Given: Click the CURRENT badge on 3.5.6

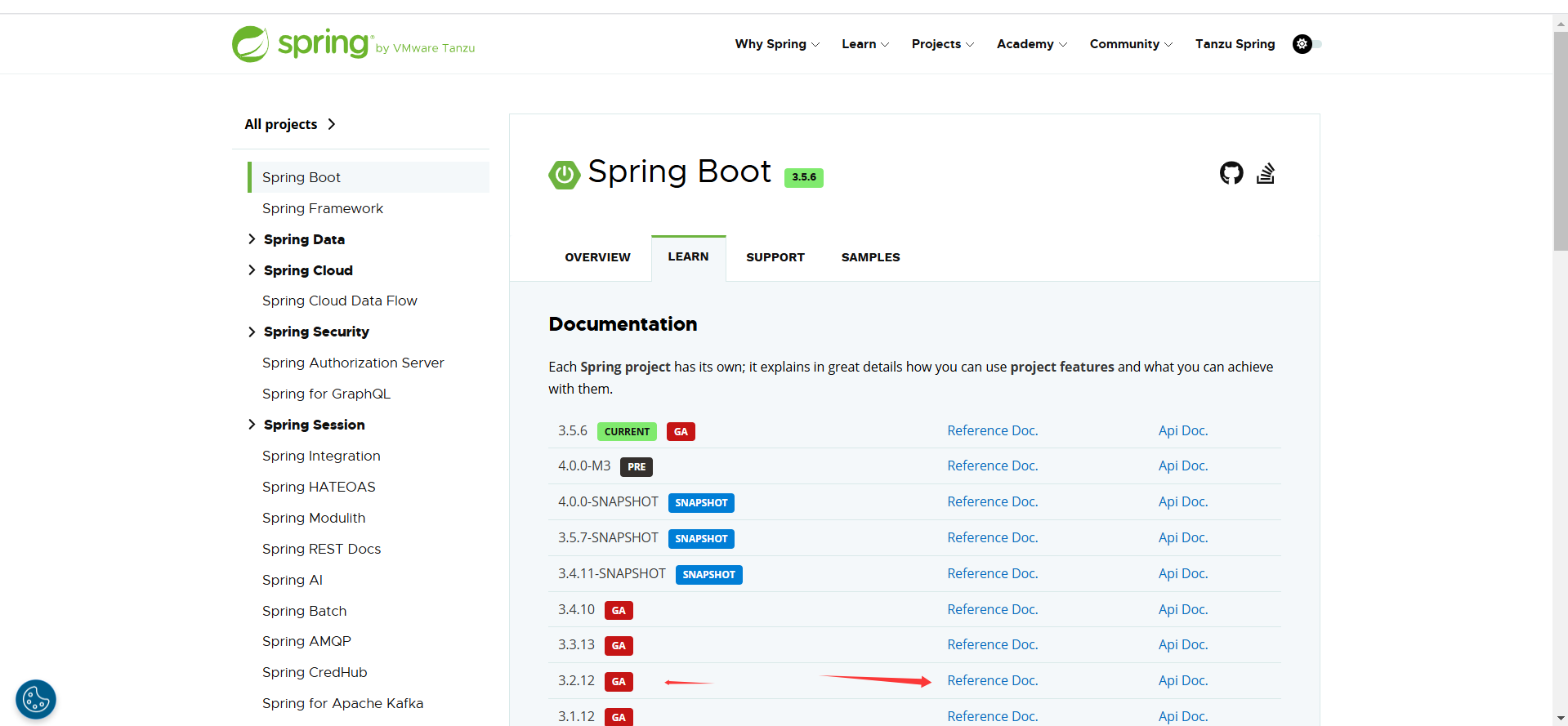Looking at the screenshot, I should tap(627, 431).
